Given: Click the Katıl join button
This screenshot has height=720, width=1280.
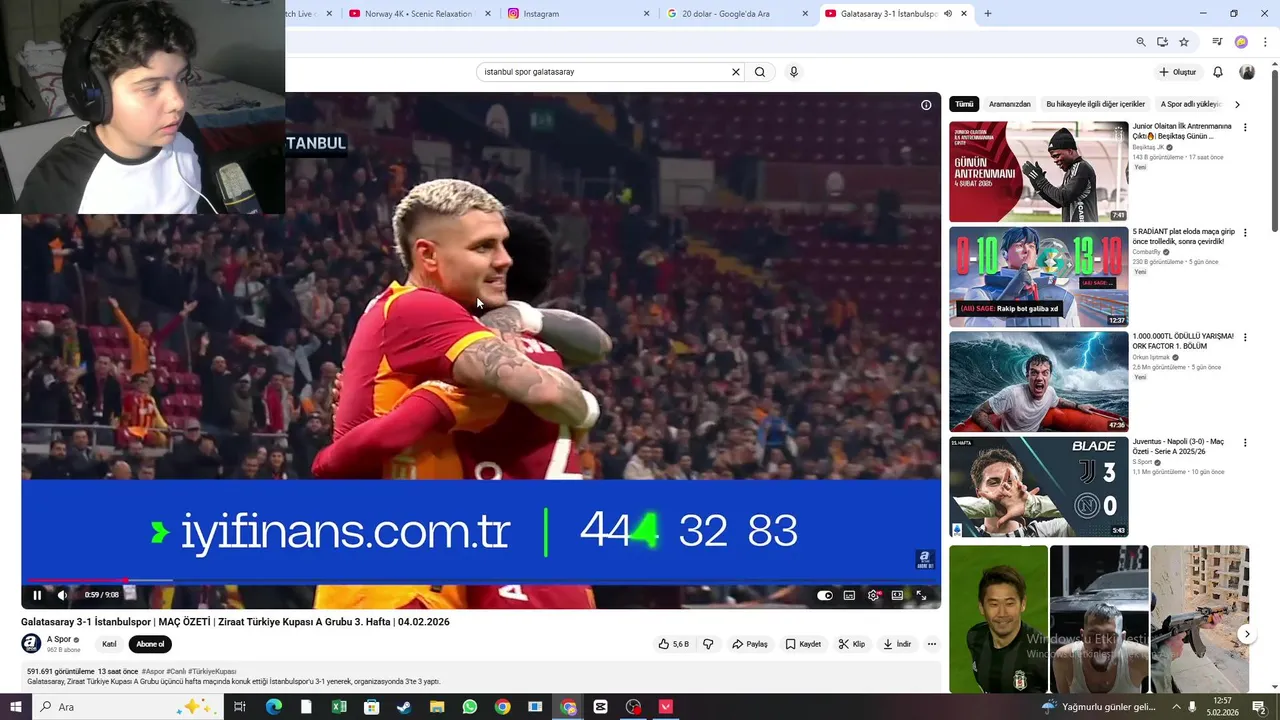Looking at the screenshot, I should point(110,644).
